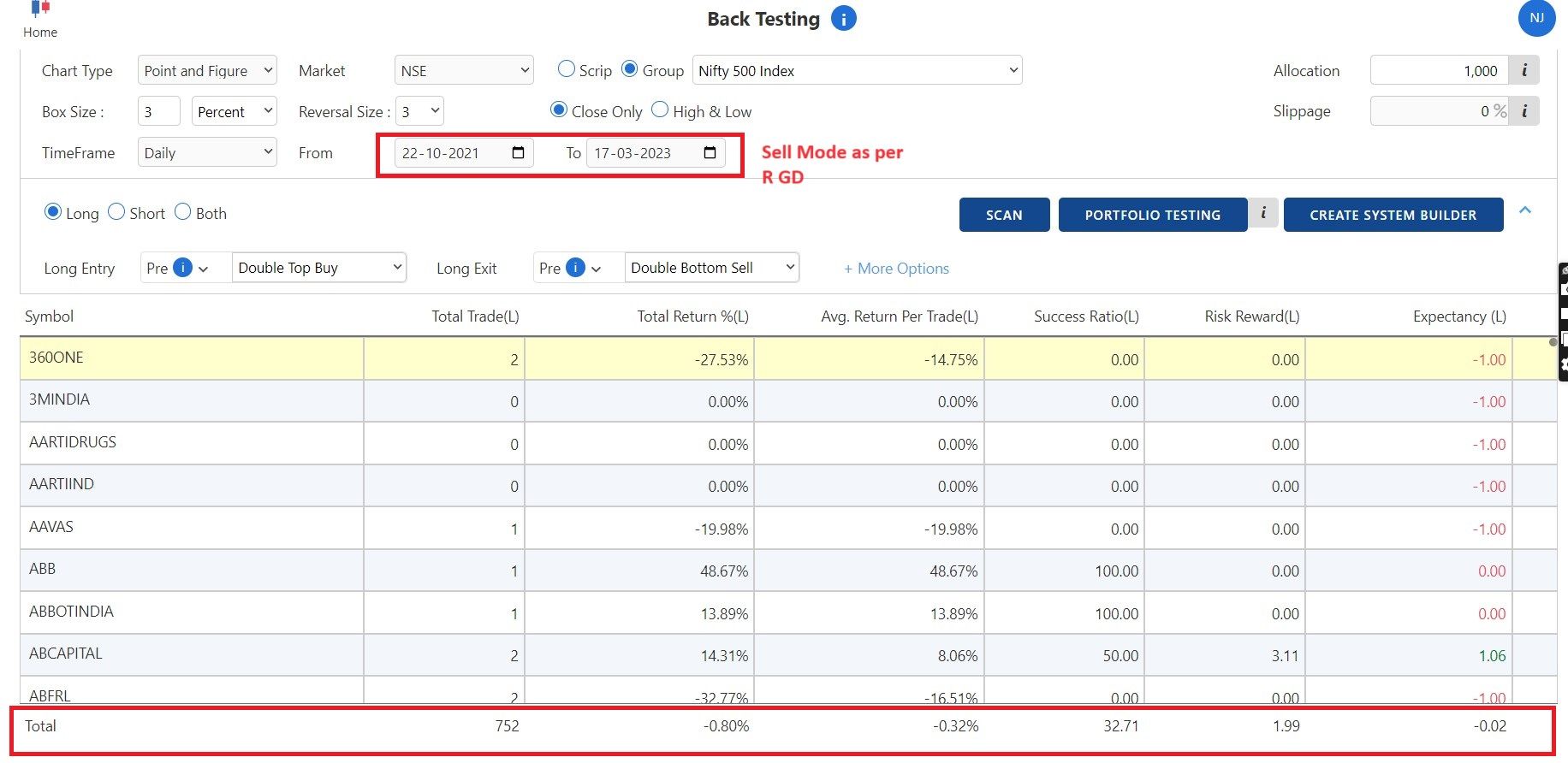Open the Double Top Buy entry dropdown
The image size is (1568, 763).
(319, 268)
